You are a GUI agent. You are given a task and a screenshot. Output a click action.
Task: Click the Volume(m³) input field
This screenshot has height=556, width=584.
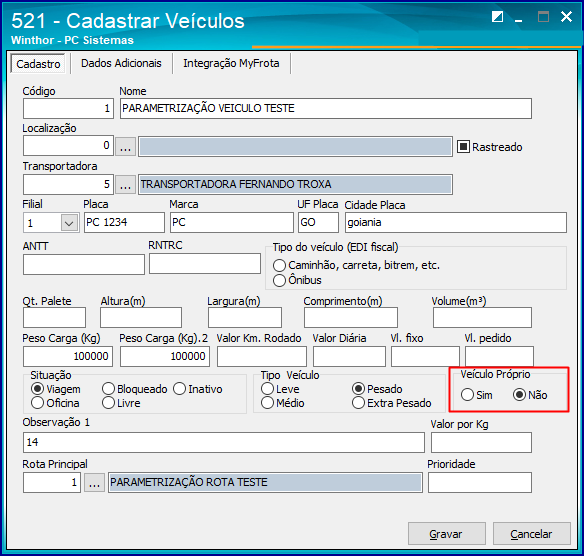482,318
